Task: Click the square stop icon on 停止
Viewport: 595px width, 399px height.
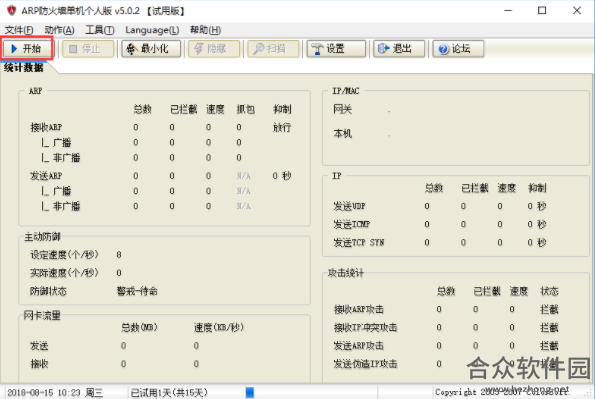Action: (73, 49)
